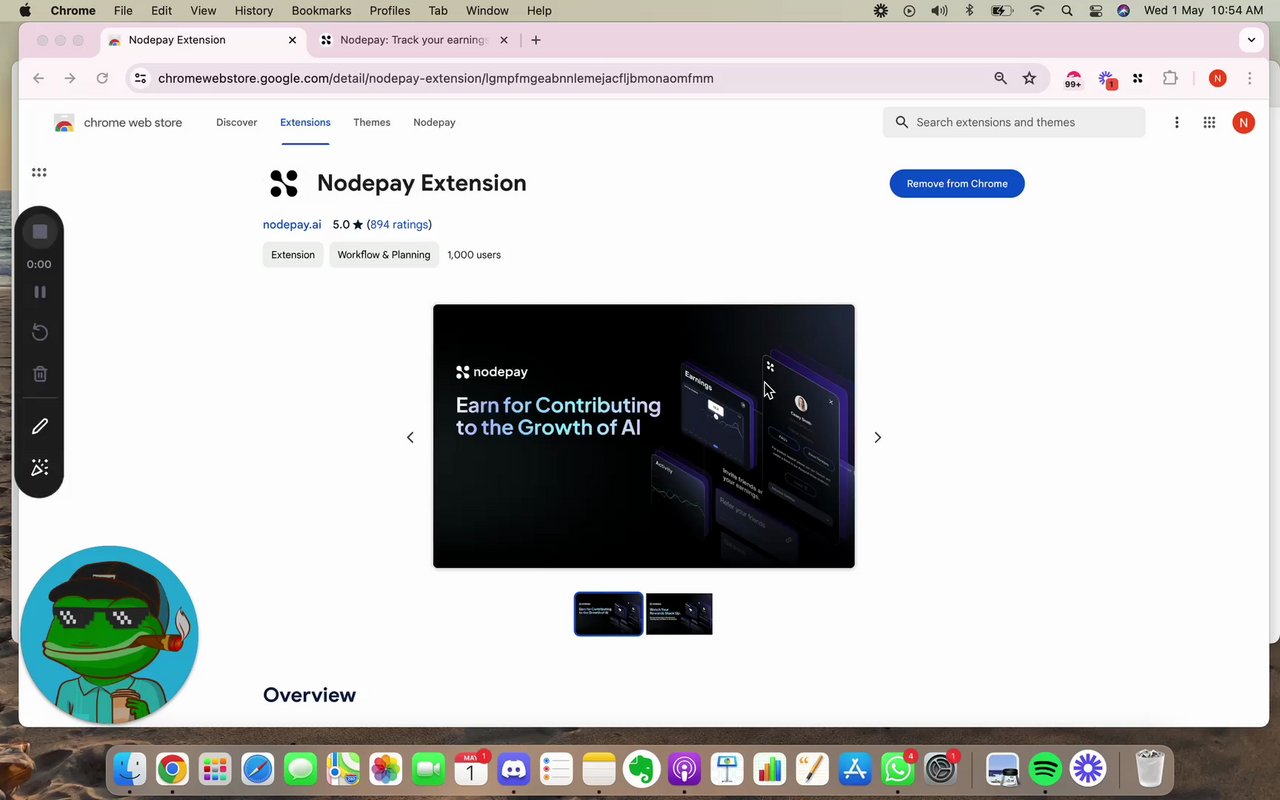Open the Chrome profile avatar in the toolbar
This screenshot has width=1280, height=800.
pos(1217,78)
